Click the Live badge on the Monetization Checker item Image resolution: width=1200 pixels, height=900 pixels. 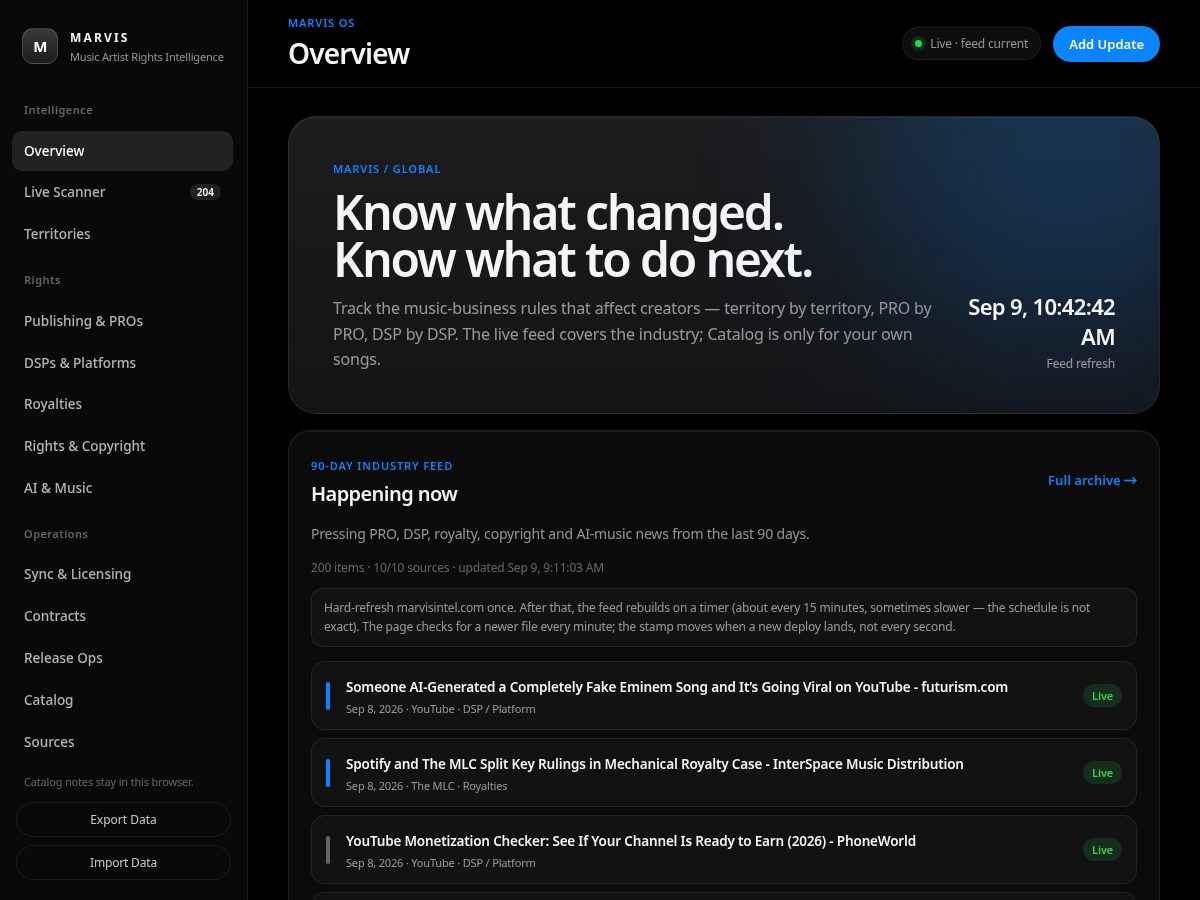(1102, 850)
